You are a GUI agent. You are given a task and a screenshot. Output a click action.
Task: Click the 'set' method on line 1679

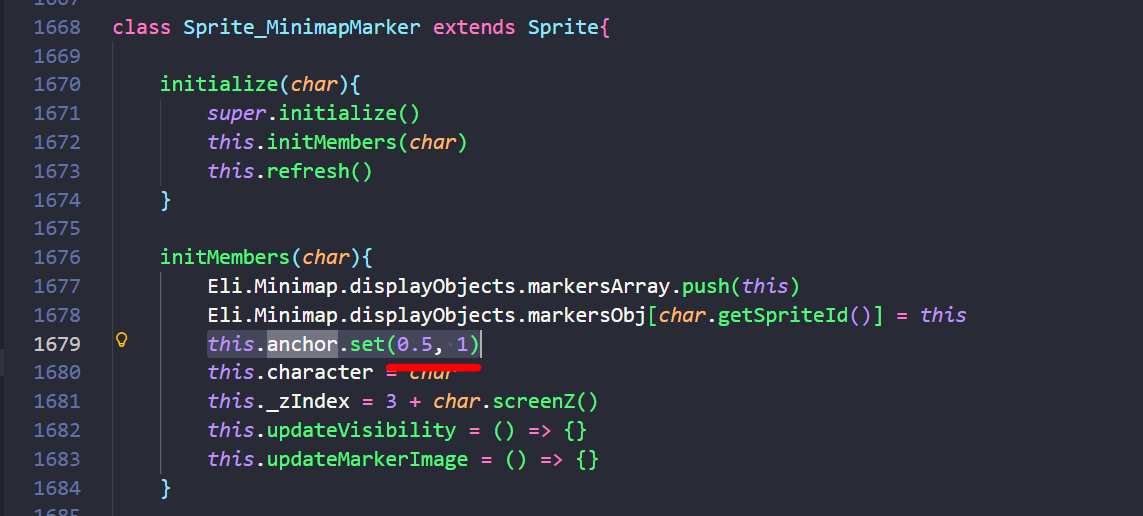pos(367,344)
